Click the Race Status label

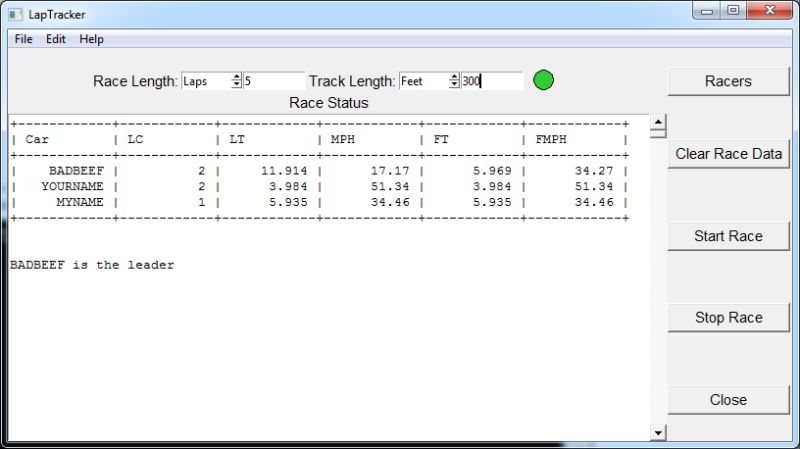[329, 103]
